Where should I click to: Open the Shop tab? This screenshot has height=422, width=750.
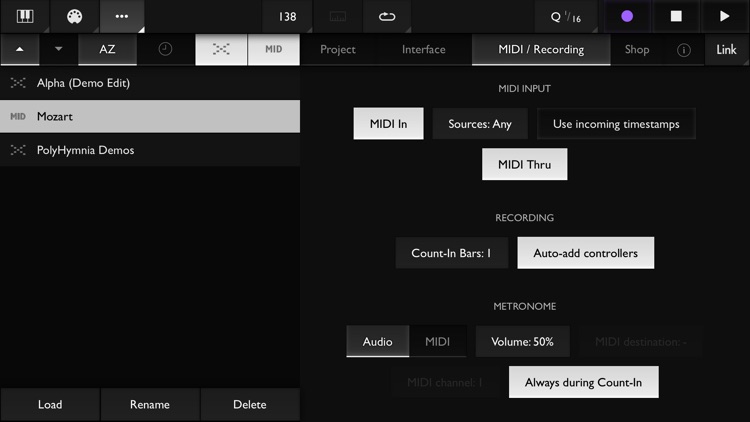click(637, 49)
